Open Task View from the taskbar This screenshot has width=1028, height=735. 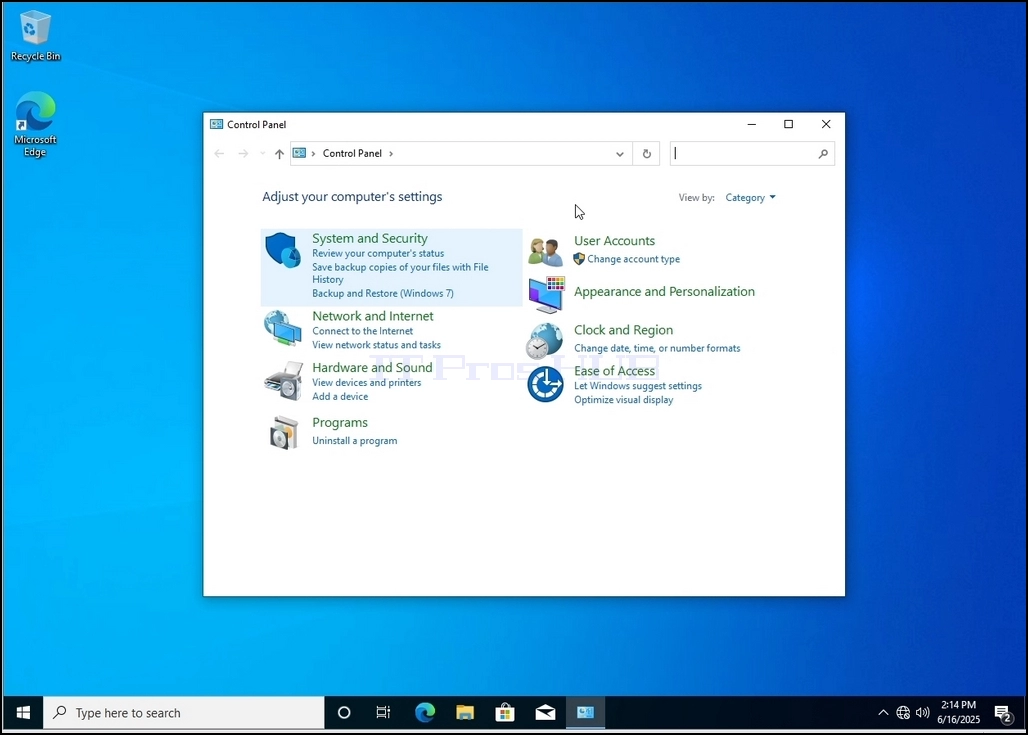coord(384,713)
